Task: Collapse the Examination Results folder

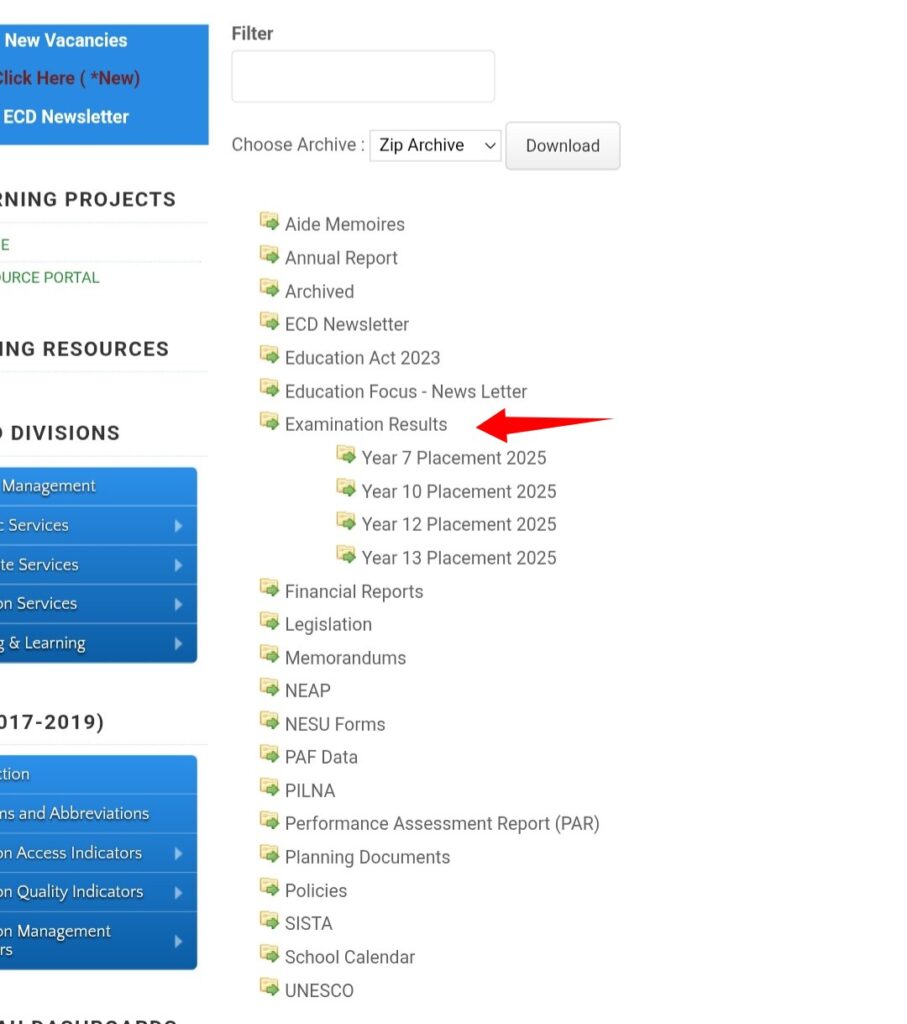Action: click(x=365, y=425)
